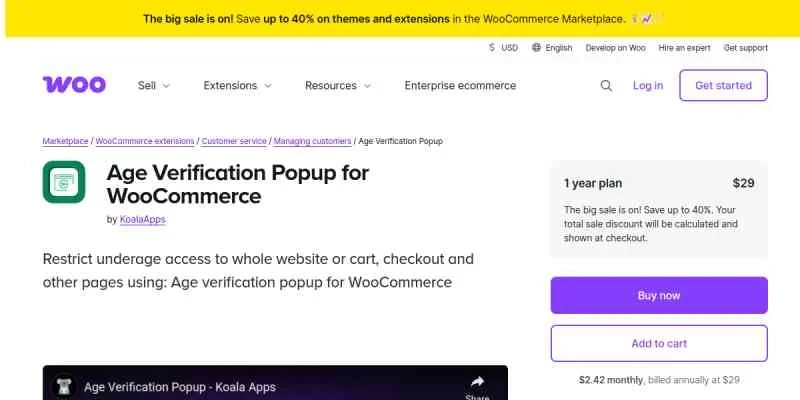The image size is (800, 400).
Task: Expand the Resources dropdown menu
Action: 338,86
